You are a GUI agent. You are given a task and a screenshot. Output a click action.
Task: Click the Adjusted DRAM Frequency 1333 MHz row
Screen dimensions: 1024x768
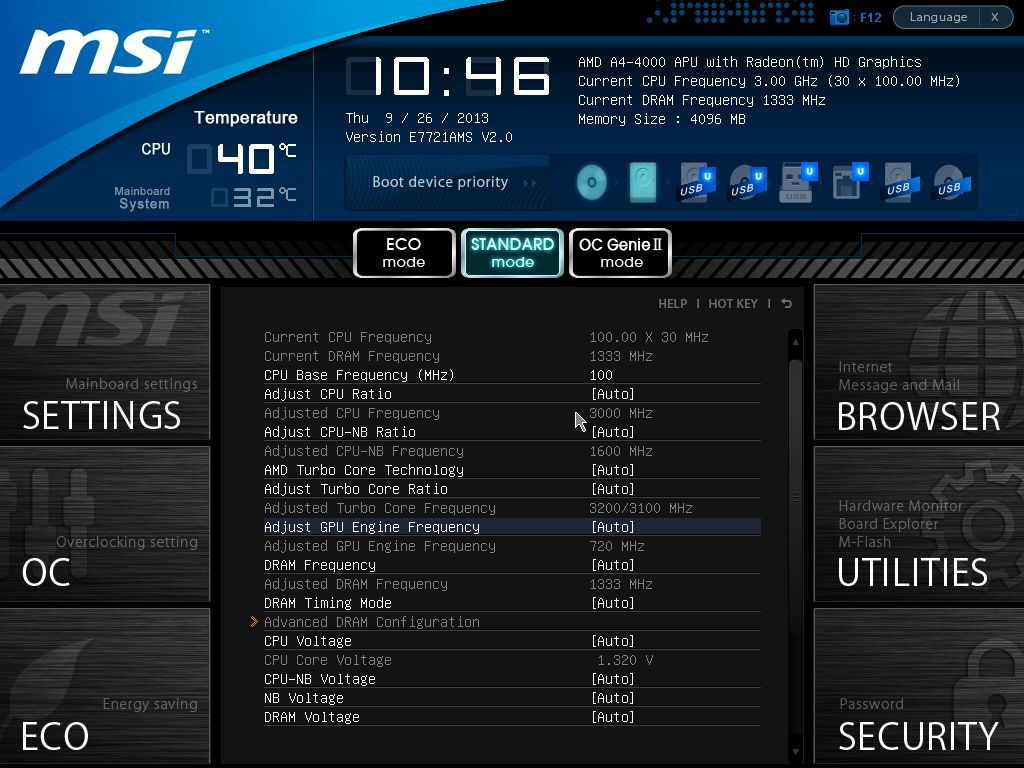tap(512, 584)
